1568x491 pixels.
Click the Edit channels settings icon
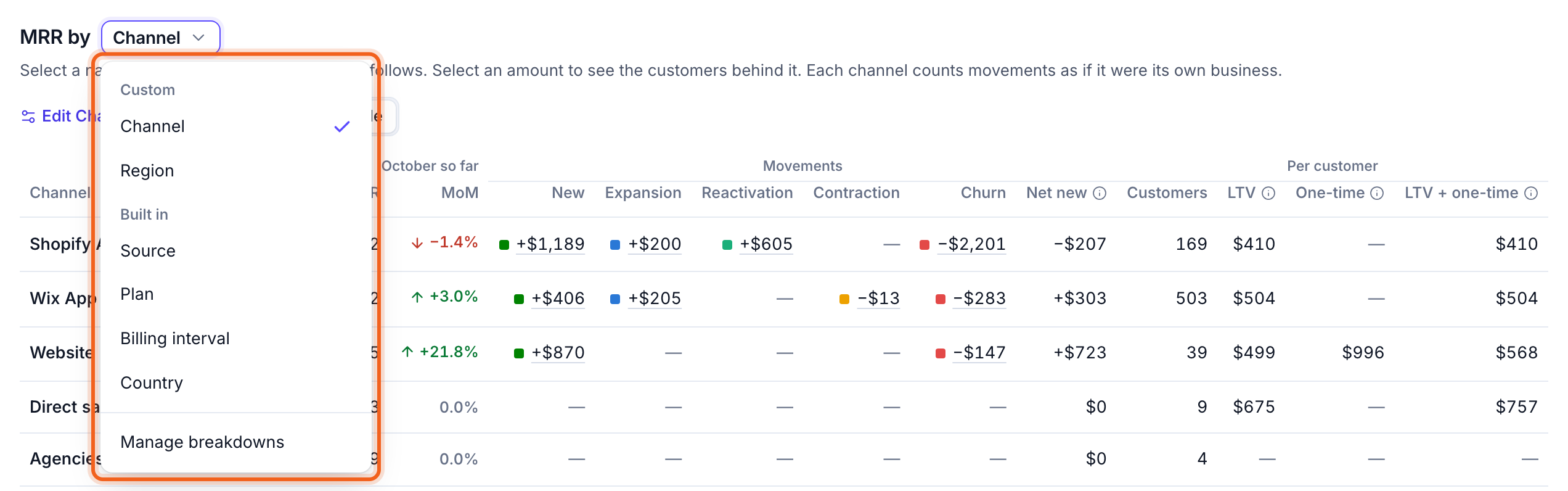point(28,117)
